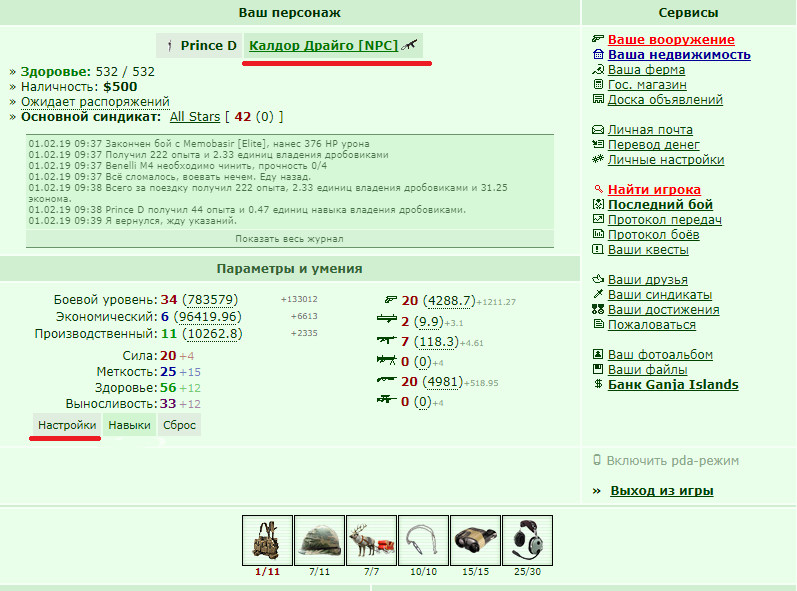The image size is (797, 591).
Task: Open Банк Ganja Islands link
Action: click(x=673, y=384)
